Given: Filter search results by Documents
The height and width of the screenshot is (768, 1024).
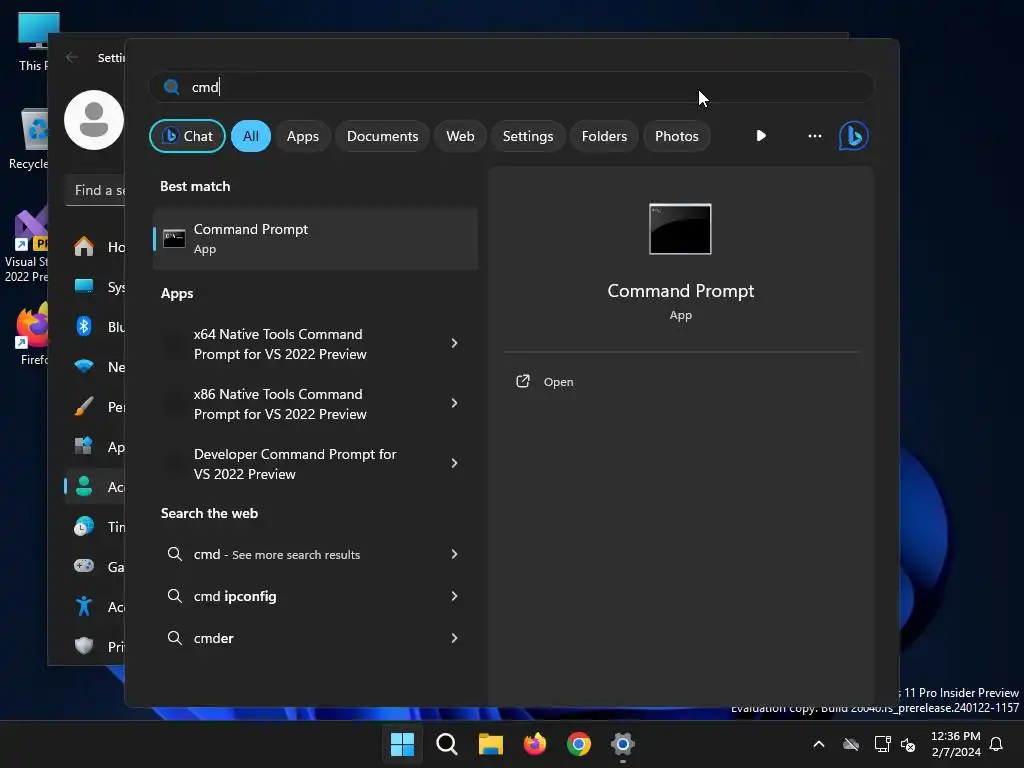Looking at the screenshot, I should [x=382, y=136].
